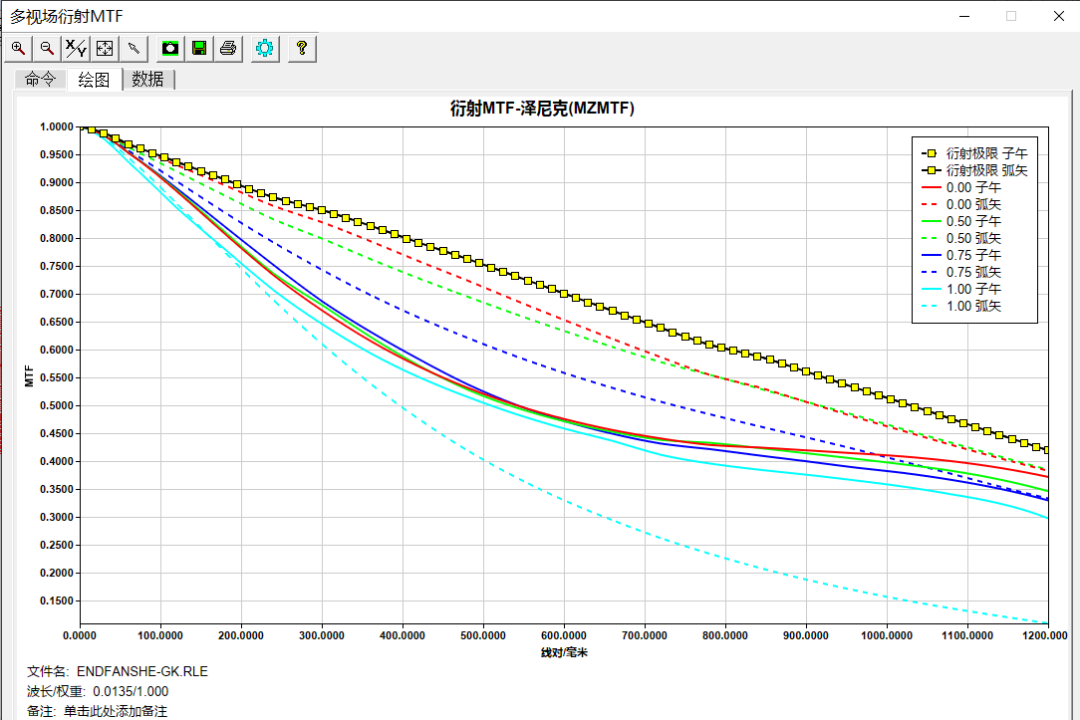Screen dimensions: 1080x720
Task: Click the green line swatch for 0.50 子午
Action: 931,221
